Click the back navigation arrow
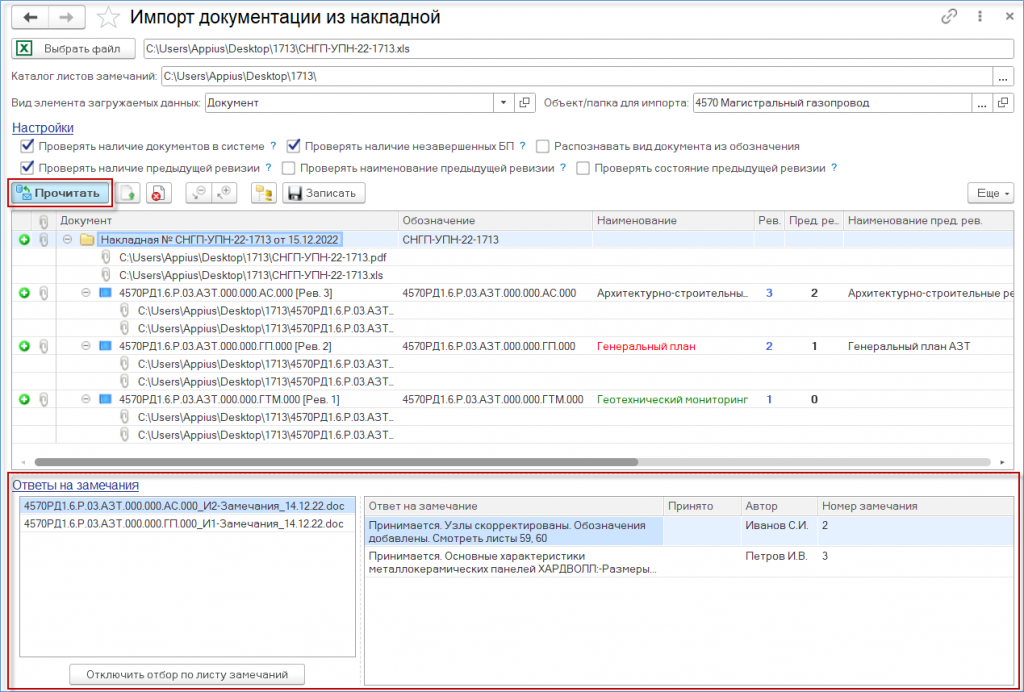1024x692 pixels. point(31,18)
